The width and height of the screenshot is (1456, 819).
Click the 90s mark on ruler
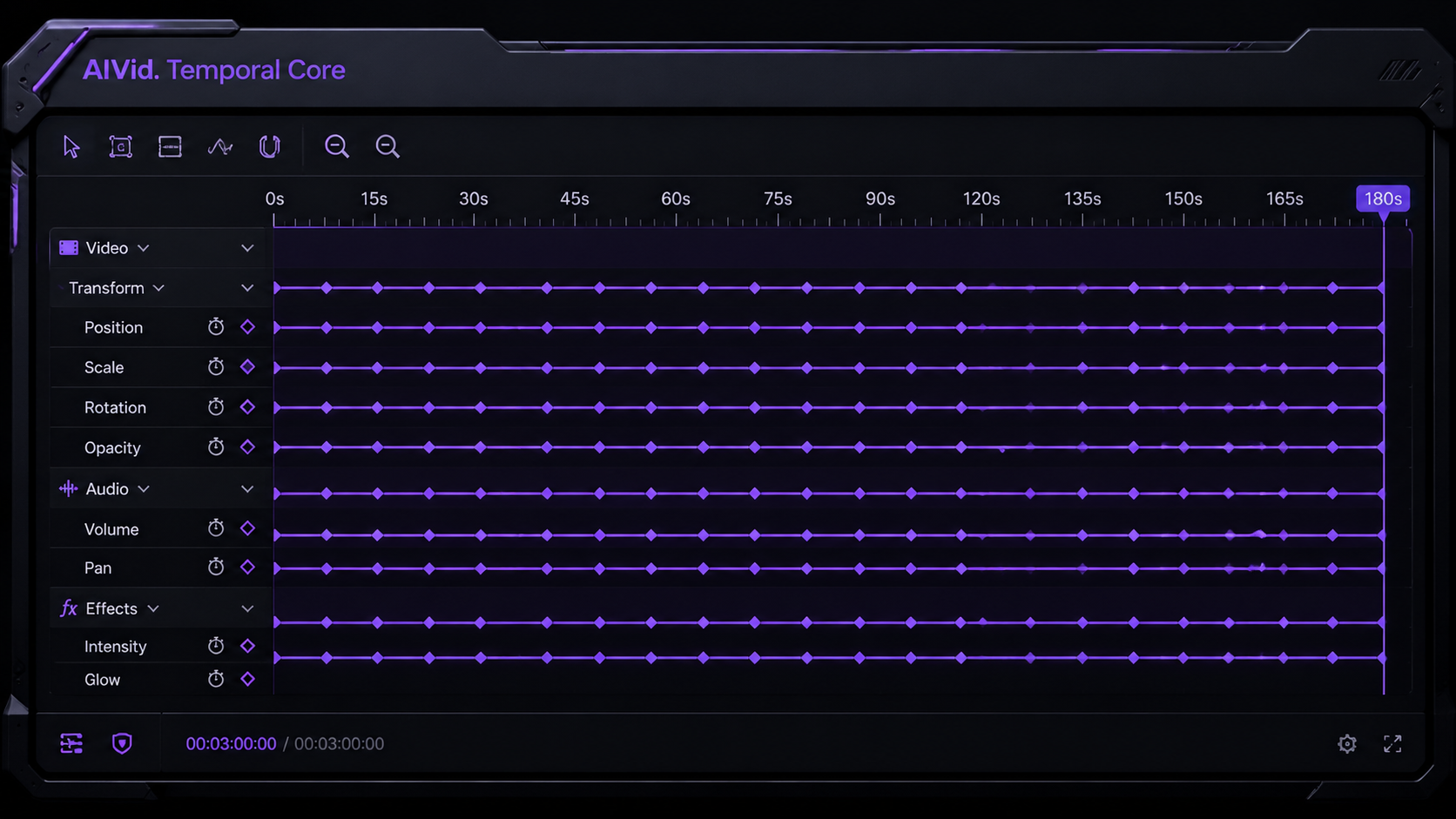pos(880,199)
